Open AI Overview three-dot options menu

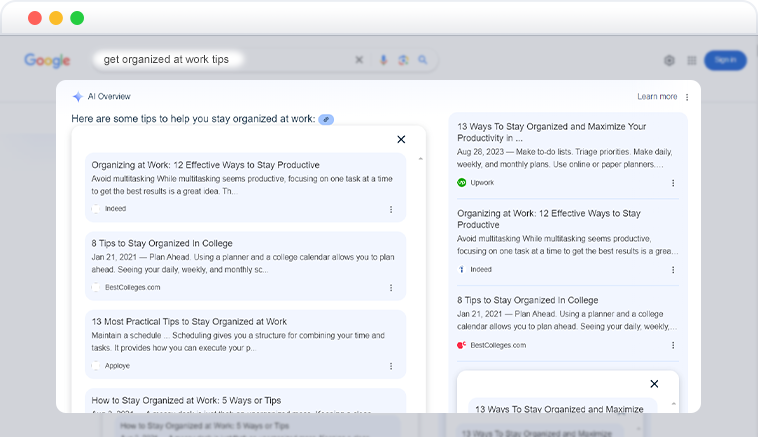(x=687, y=97)
